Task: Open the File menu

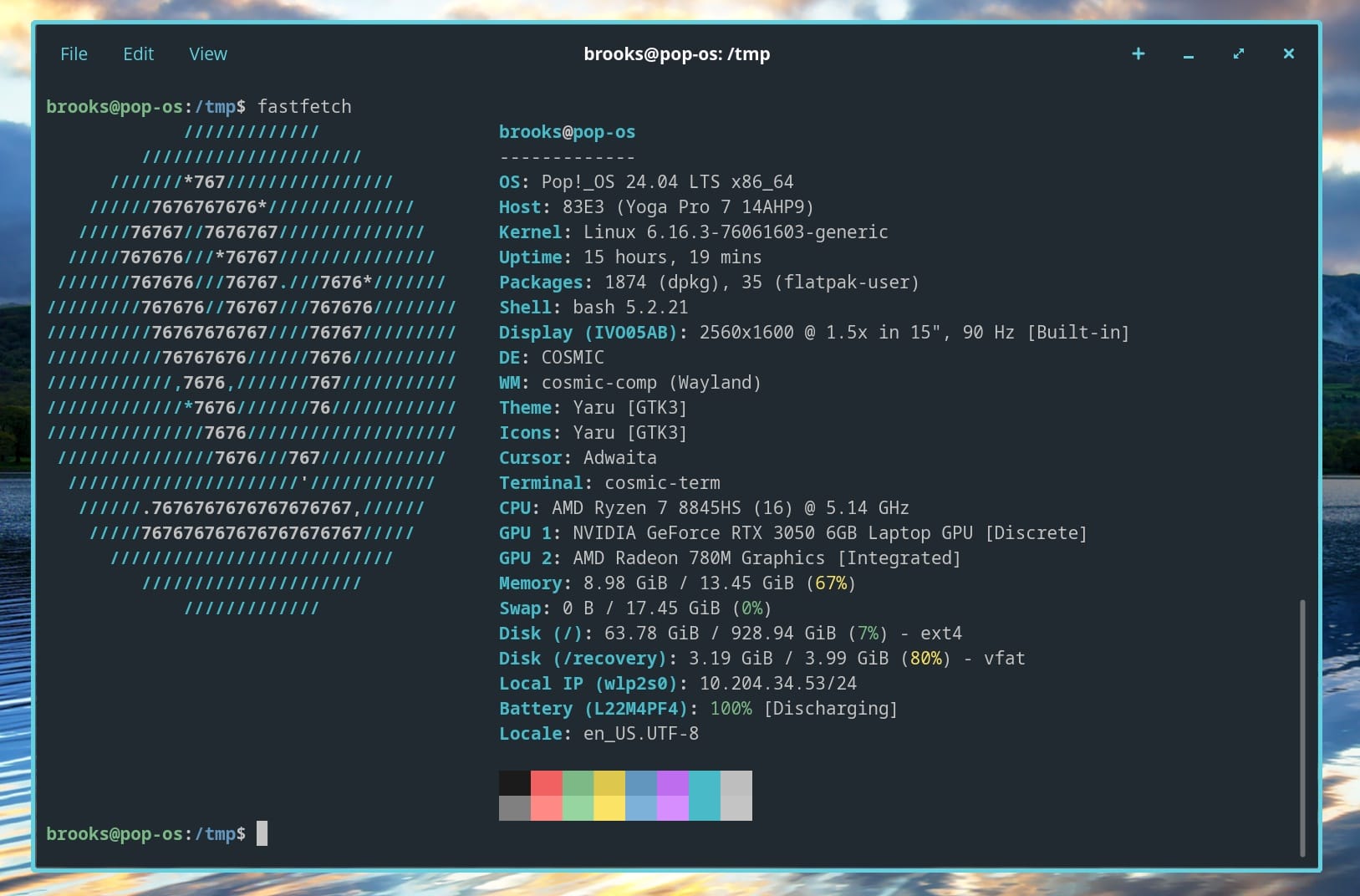Action: [x=74, y=53]
